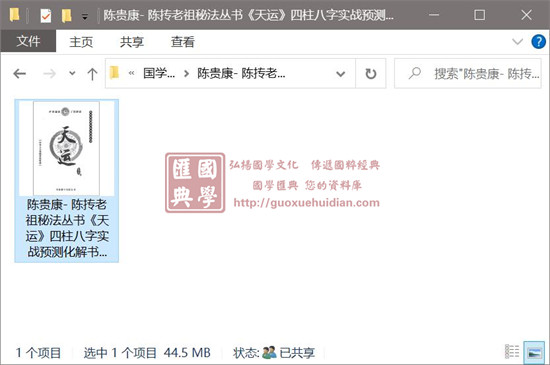Open the recent locations dropdown
The image size is (550, 365).
pos(72,73)
